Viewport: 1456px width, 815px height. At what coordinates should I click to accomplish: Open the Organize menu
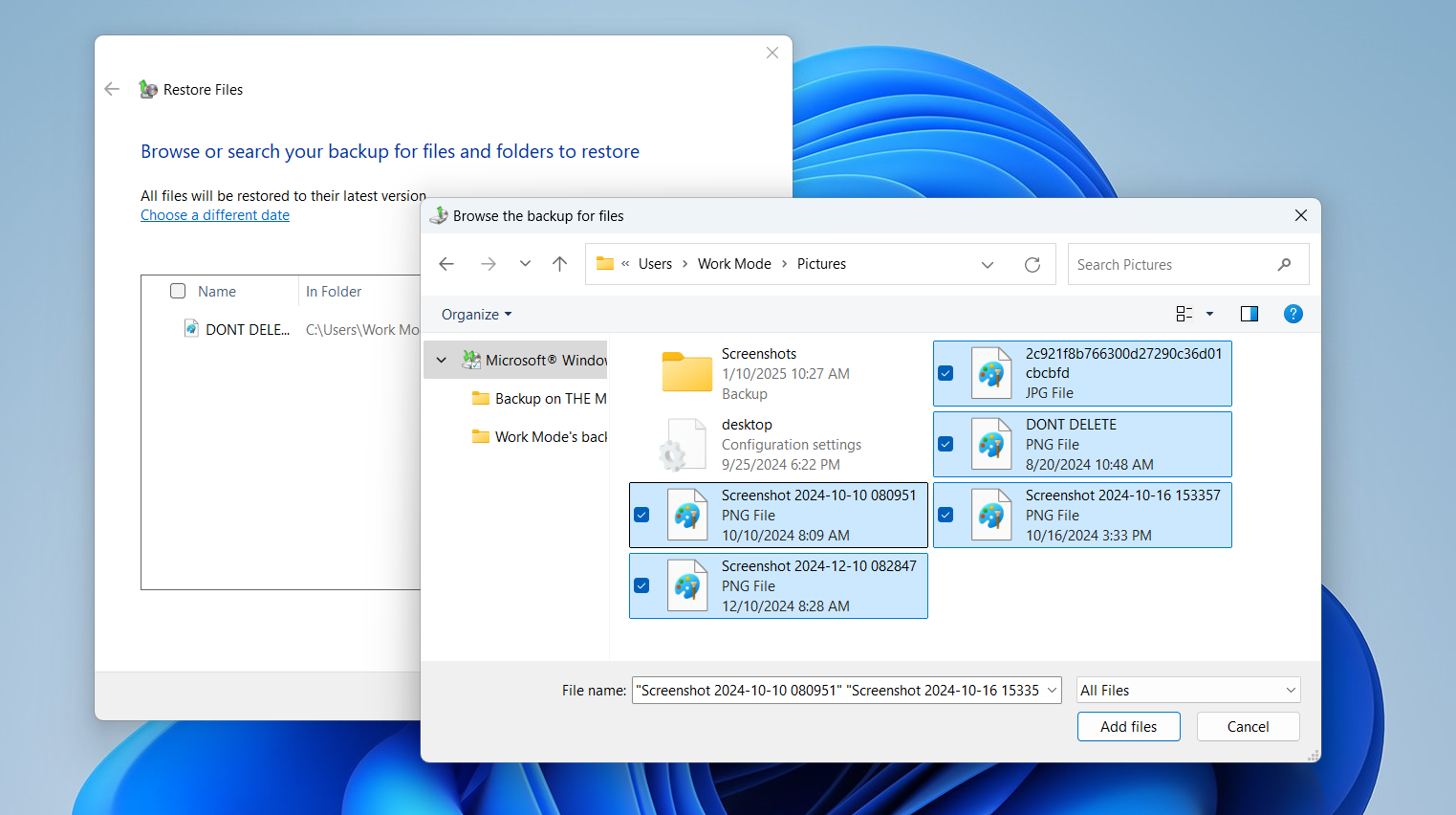476,315
